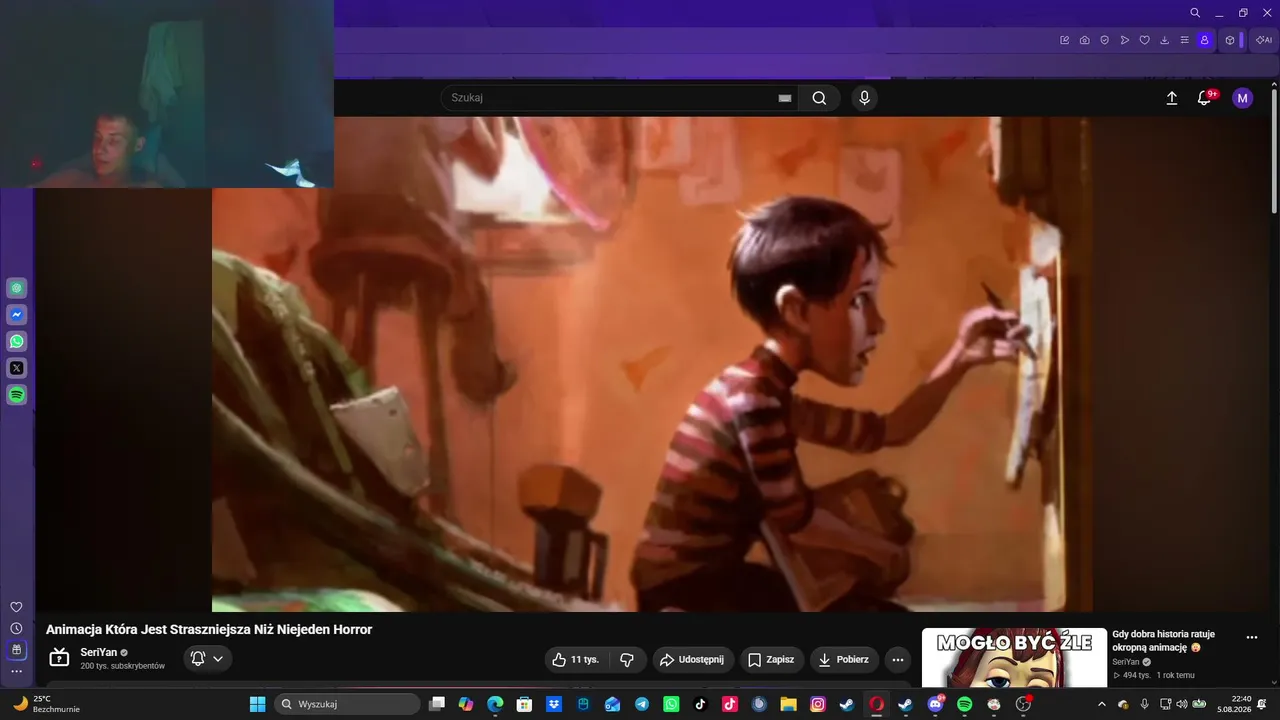
Task: Open the clock and date 22:40
Action: [x=1236, y=704]
